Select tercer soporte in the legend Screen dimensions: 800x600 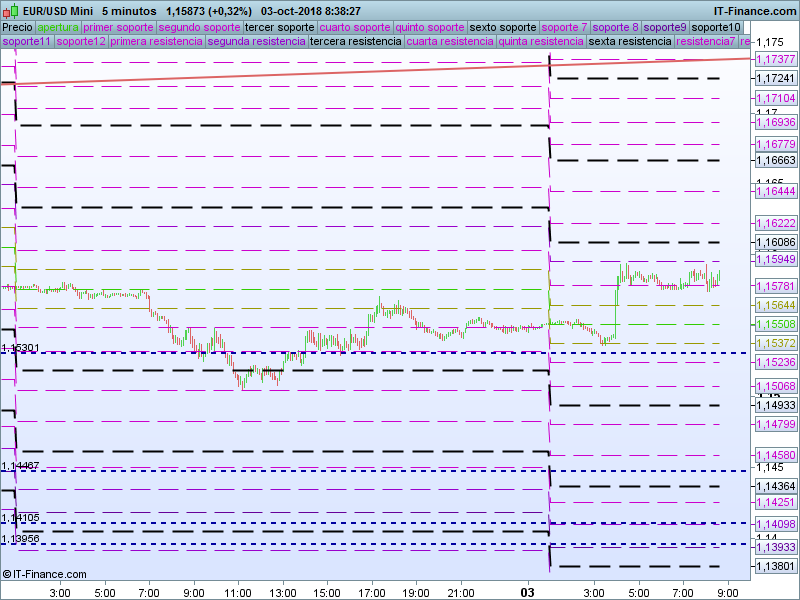[x=279, y=27]
